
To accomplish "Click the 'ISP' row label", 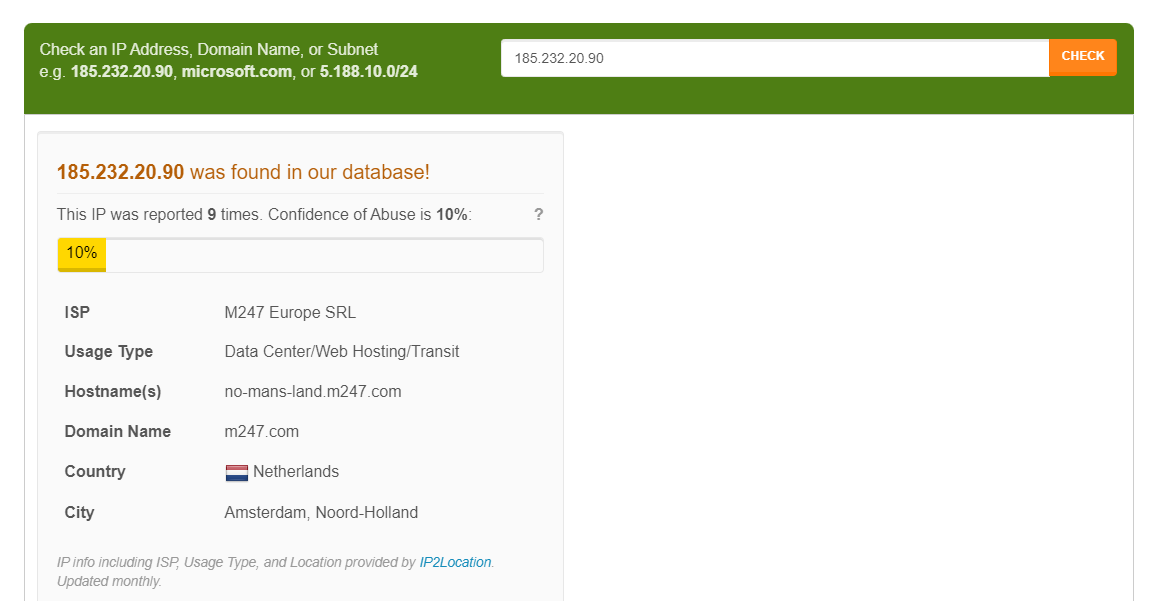I will pyautogui.click(x=77, y=312).
